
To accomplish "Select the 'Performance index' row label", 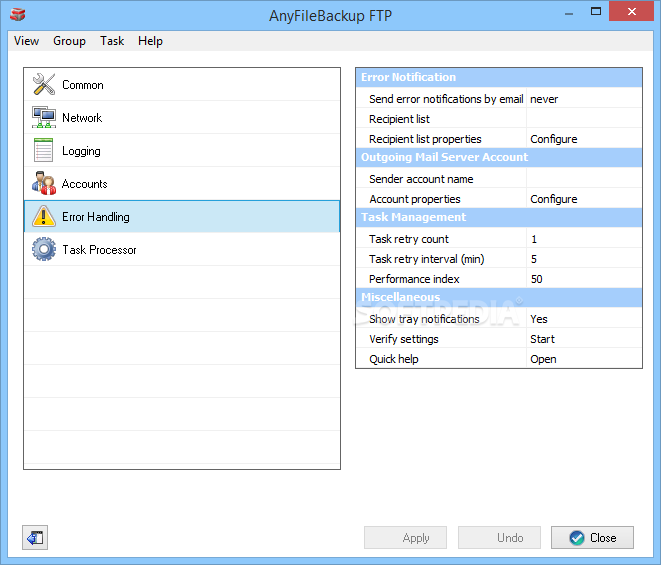I will pos(414,279).
